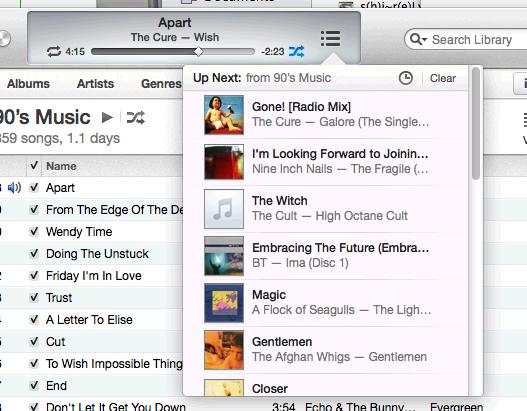Toggle the header checkmark column
The height and width of the screenshot is (411, 527).
pos(34,165)
